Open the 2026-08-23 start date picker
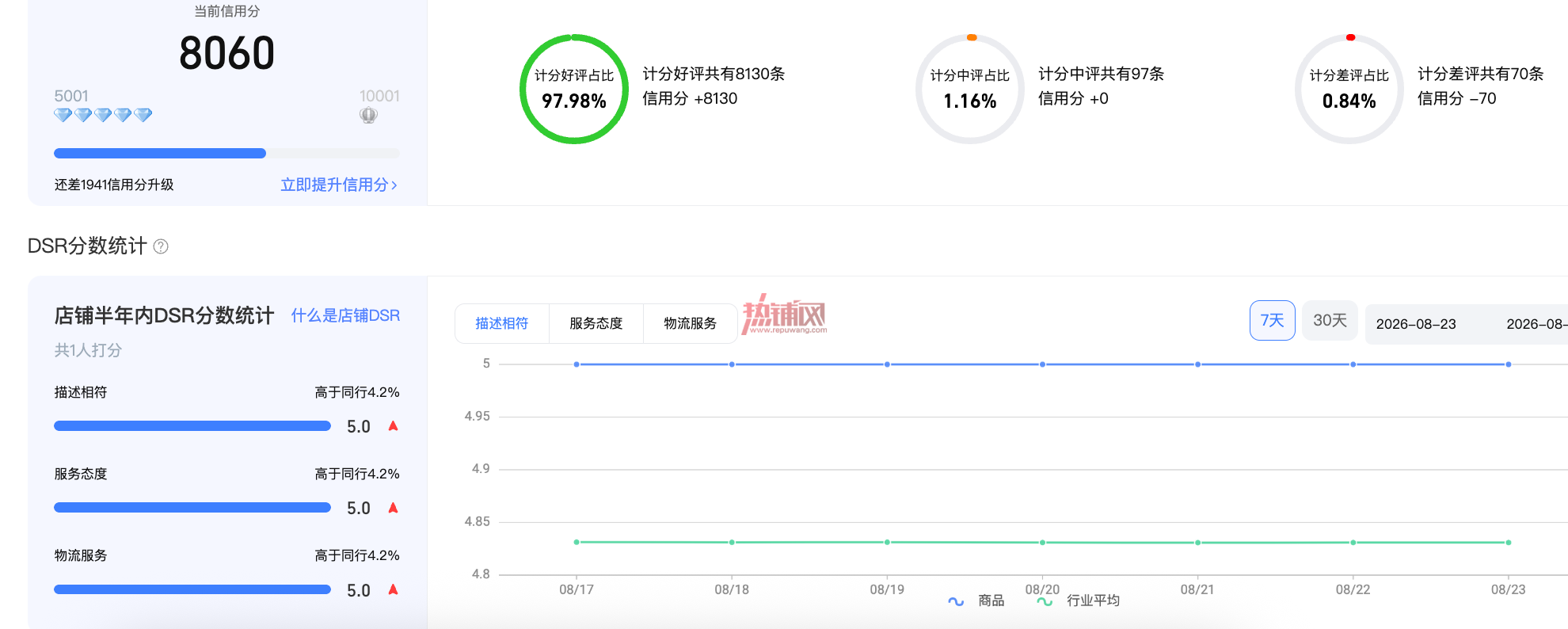 click(1416, 324)
